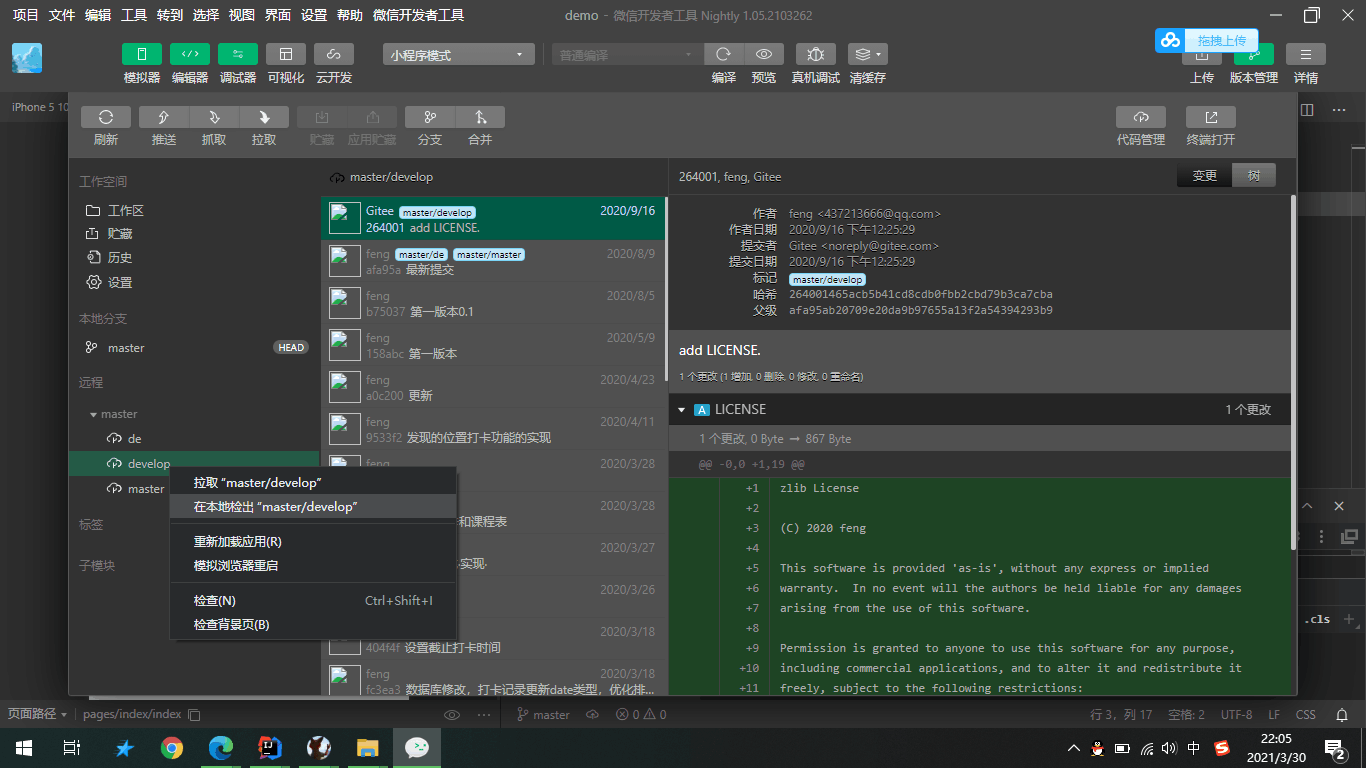Select commit afa95a in list
The width and height of the screenshot is (1366, 768).
[x=494, y=261]
